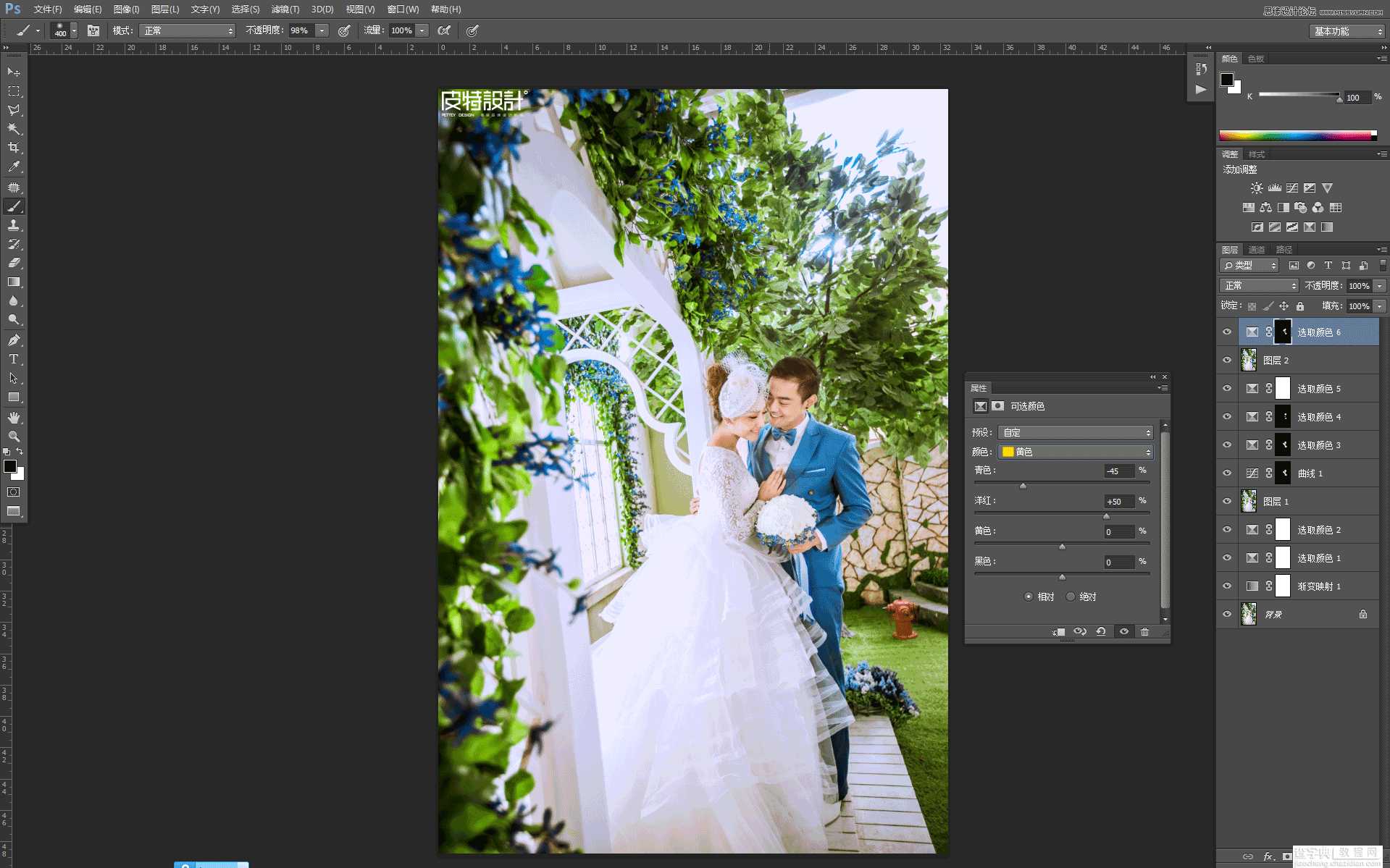1390x868 pixels.
Task: Open the 滤镜(T) menu
Action: 285,9
